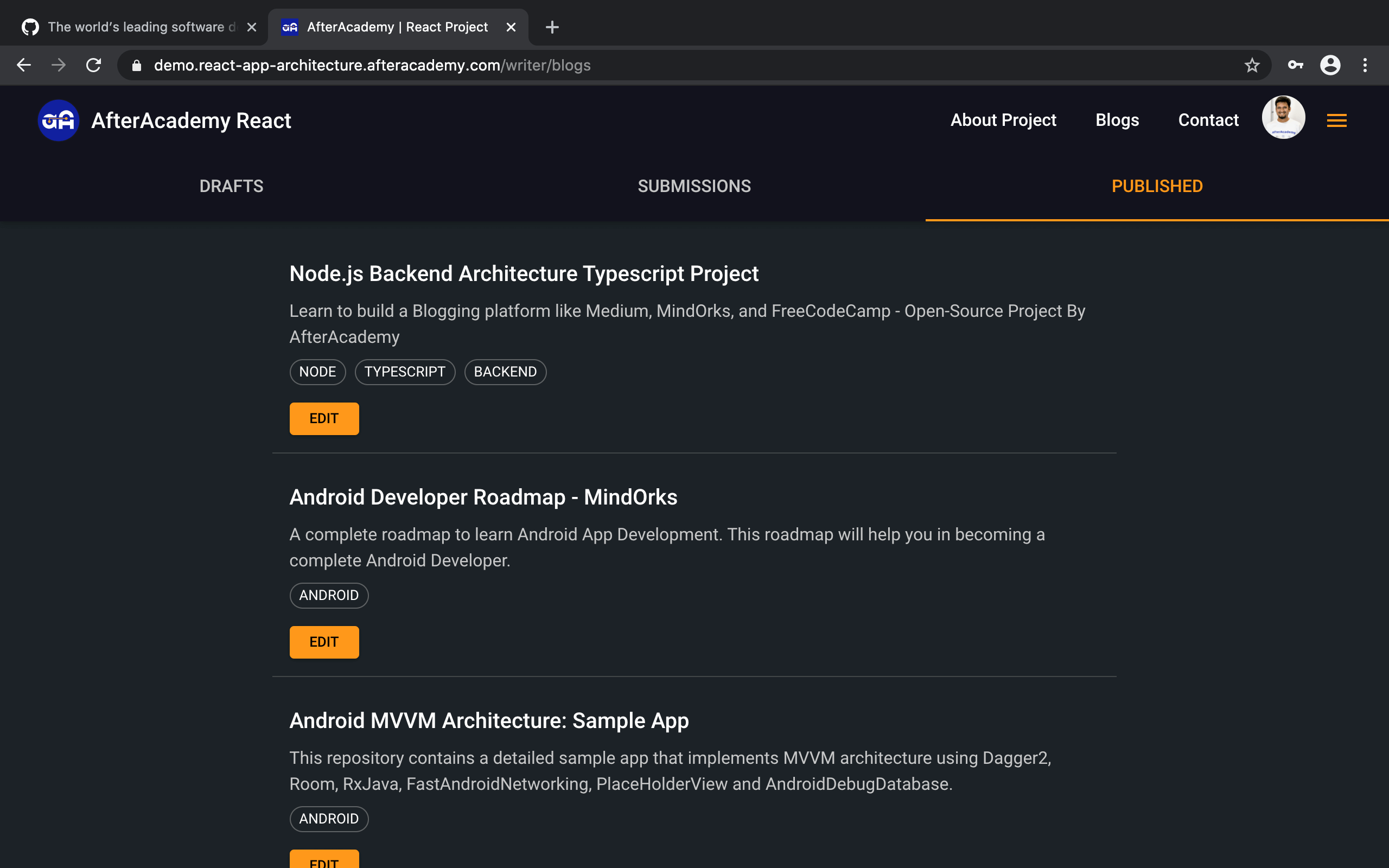Viewport: 1389px width, 868px height.
Task: Open the saved passwords key icon
Action: [1296, 66]
